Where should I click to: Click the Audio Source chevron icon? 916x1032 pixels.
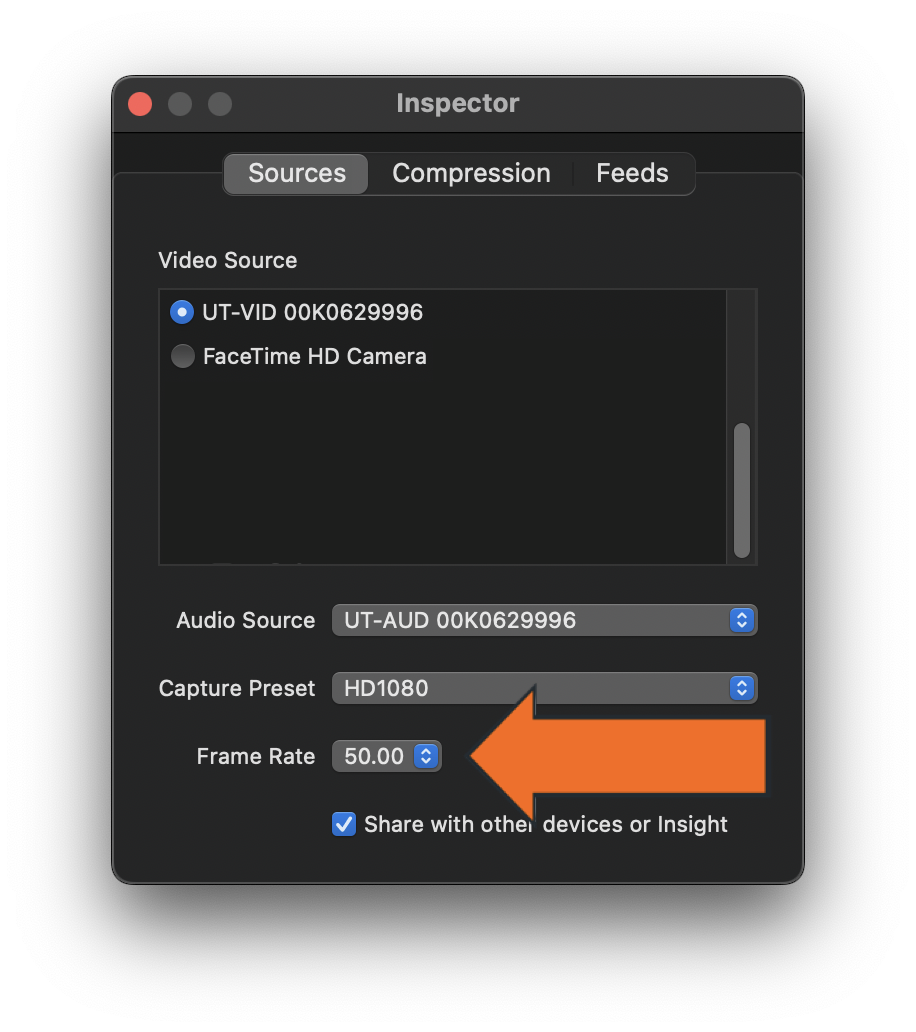741,620
